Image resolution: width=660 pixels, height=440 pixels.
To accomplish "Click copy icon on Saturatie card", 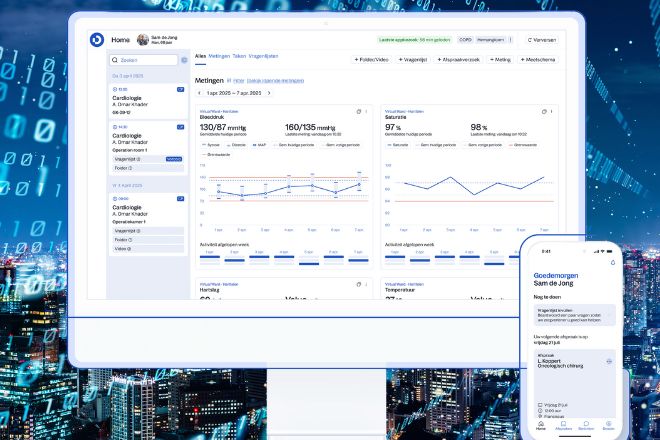I will pos(547,111).
